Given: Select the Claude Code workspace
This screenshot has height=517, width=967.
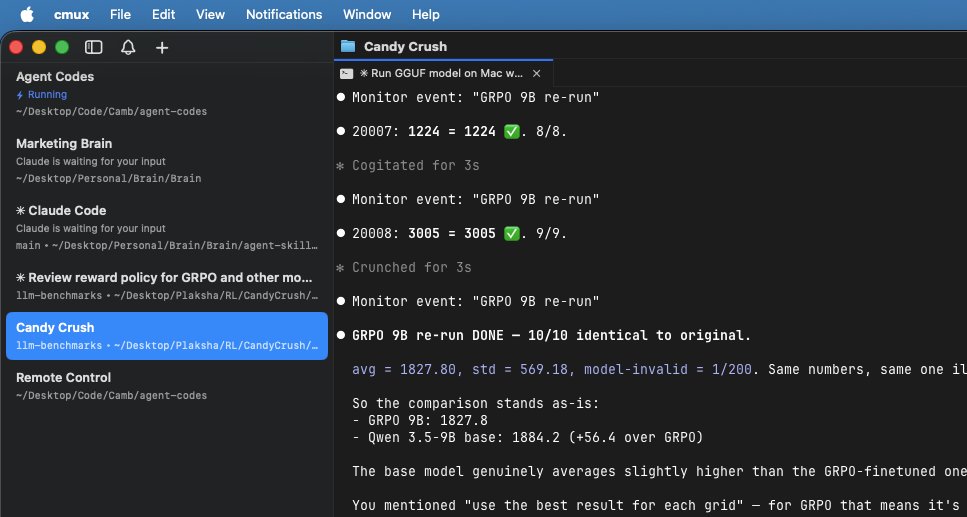Looking at the screenshot, I should click(x=167, y=227).
